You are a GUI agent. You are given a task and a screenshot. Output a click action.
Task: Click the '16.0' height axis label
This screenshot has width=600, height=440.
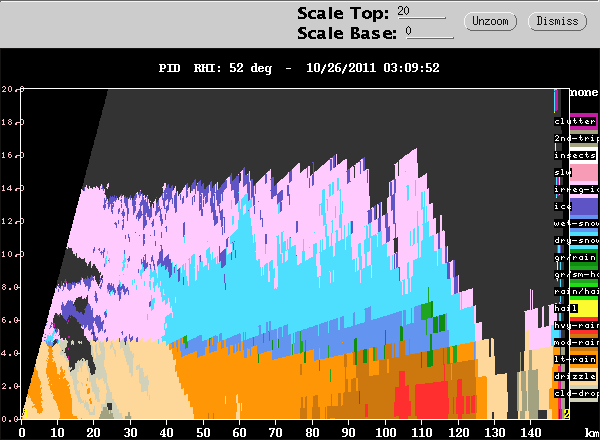click(13, 155)
